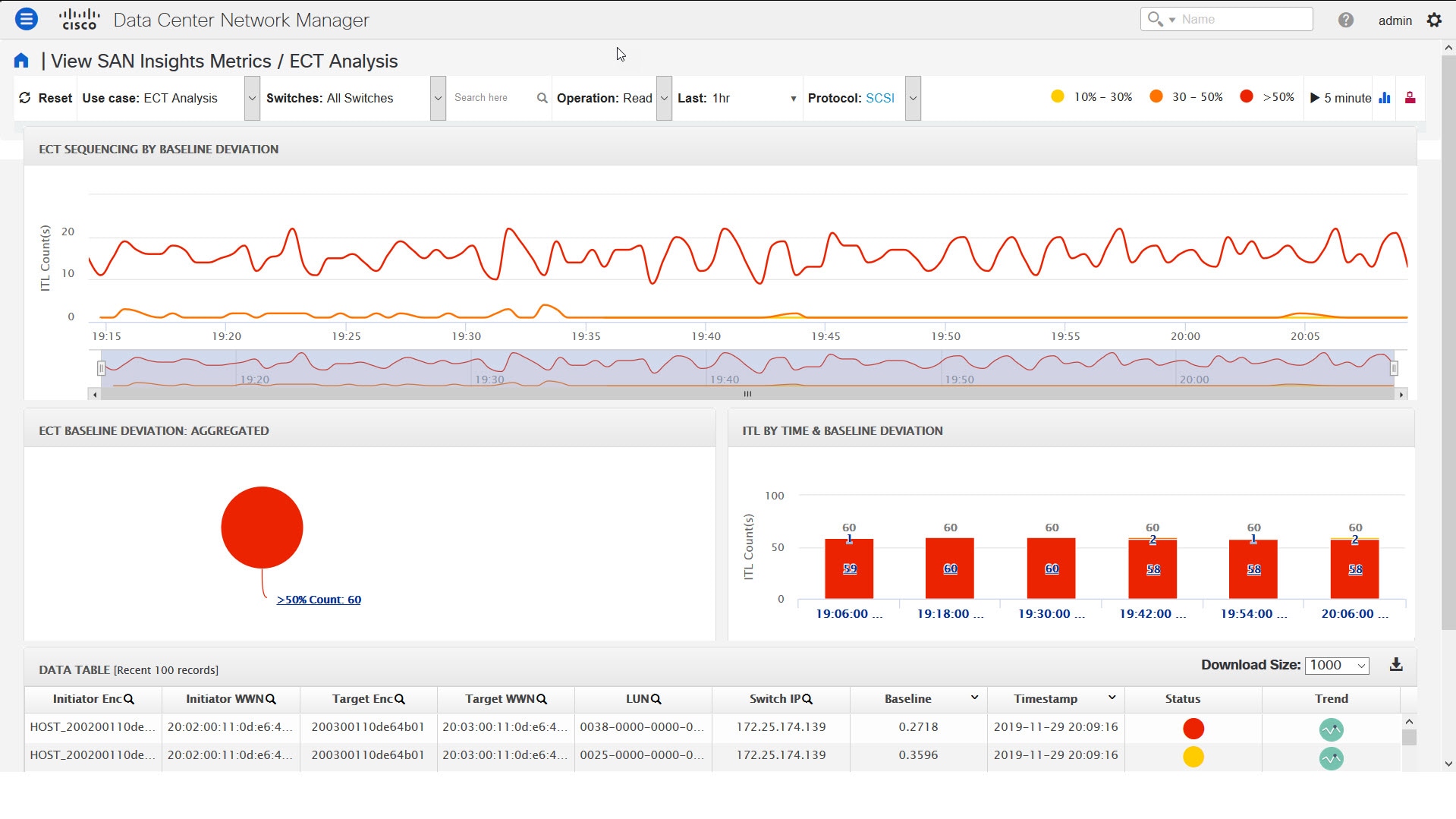
Task: Click the Baseline column header
Action: pos(907,699)
